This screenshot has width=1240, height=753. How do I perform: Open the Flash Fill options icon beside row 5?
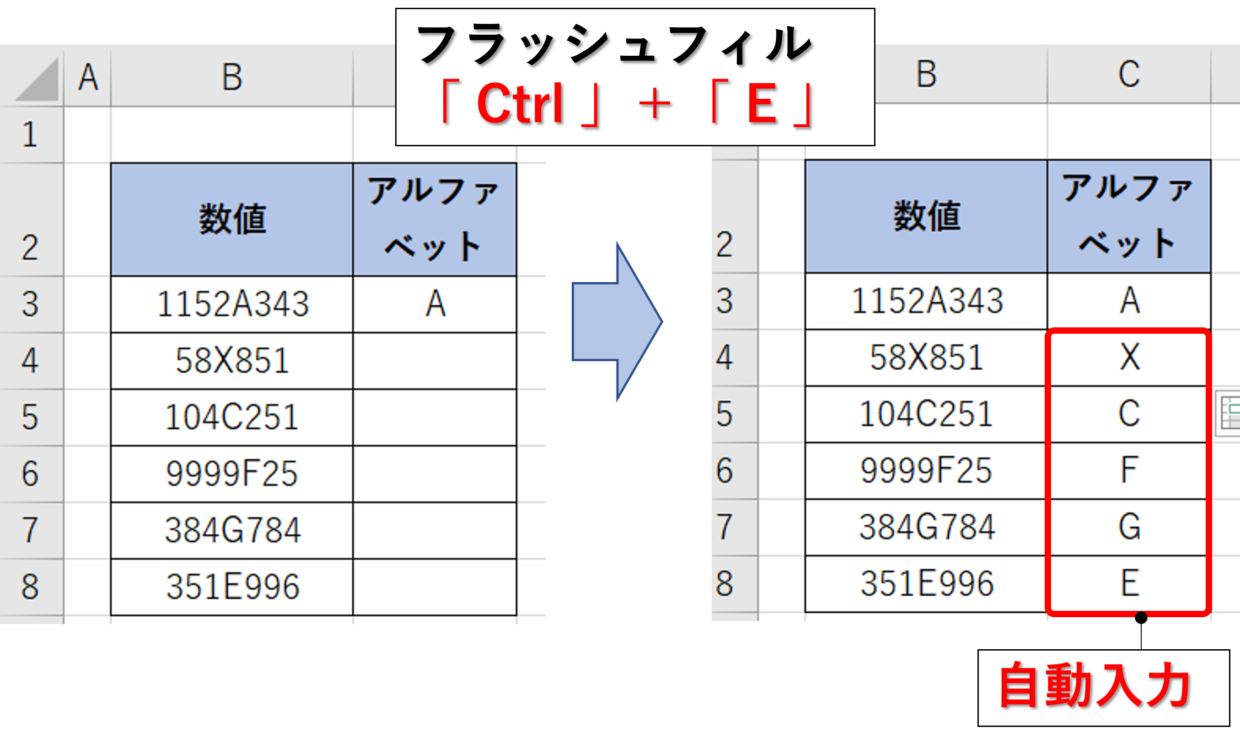coord(1228,414)
